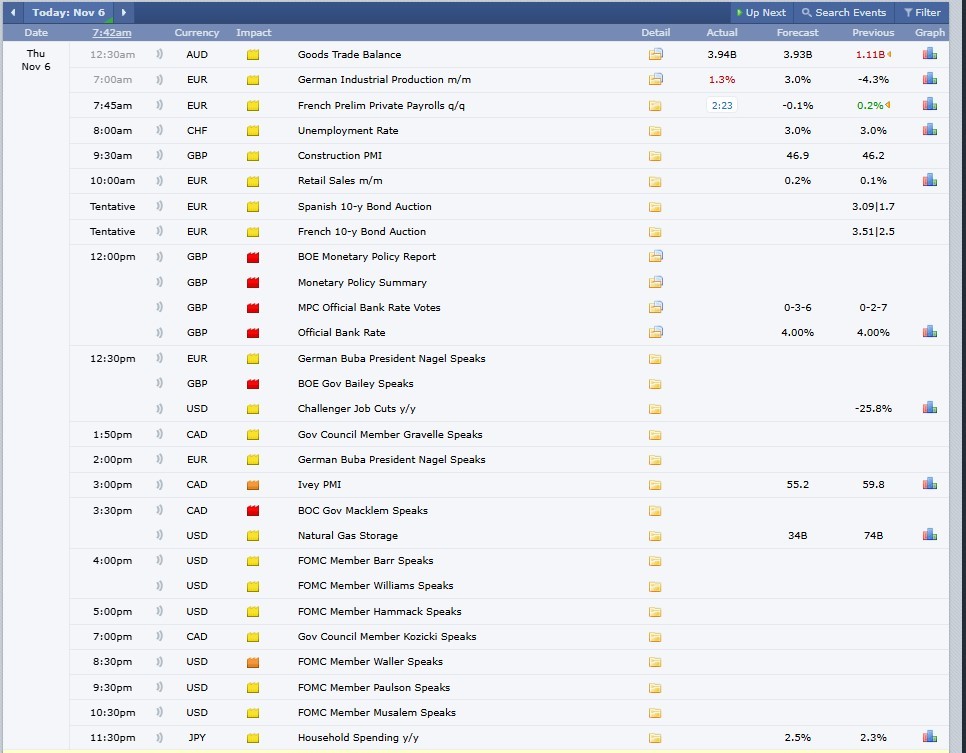Open graph for Goods Trade Balance
966x753 pixels.
929,54
